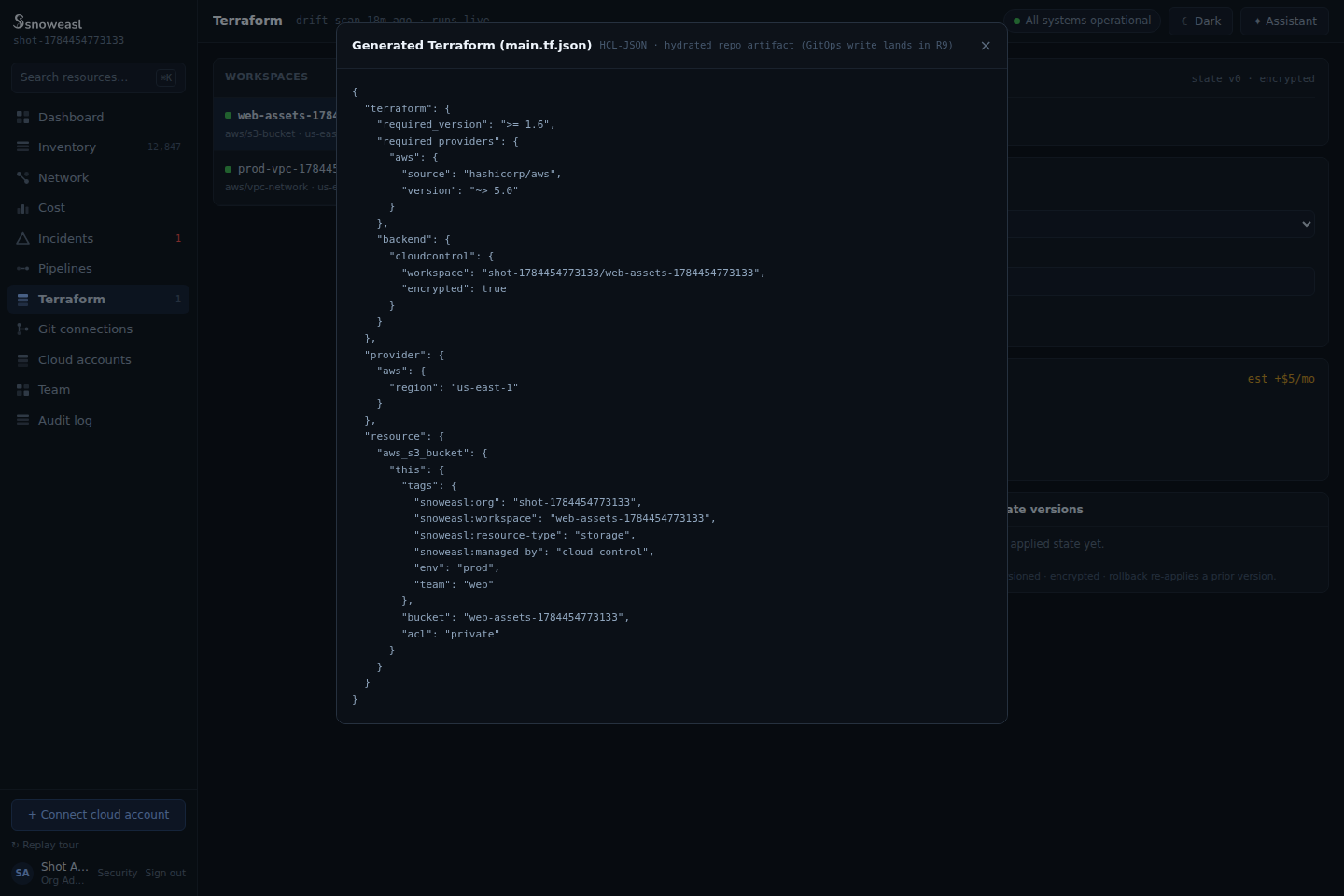Click the Inventory count 12,847

click(x=164, y=147)
